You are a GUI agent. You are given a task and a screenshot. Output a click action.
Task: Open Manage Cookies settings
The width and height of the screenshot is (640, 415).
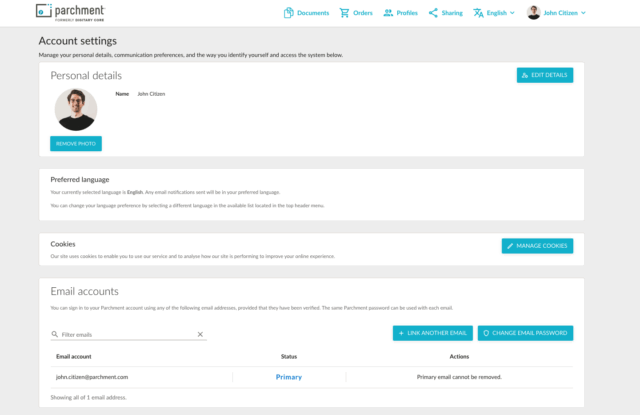537,246
